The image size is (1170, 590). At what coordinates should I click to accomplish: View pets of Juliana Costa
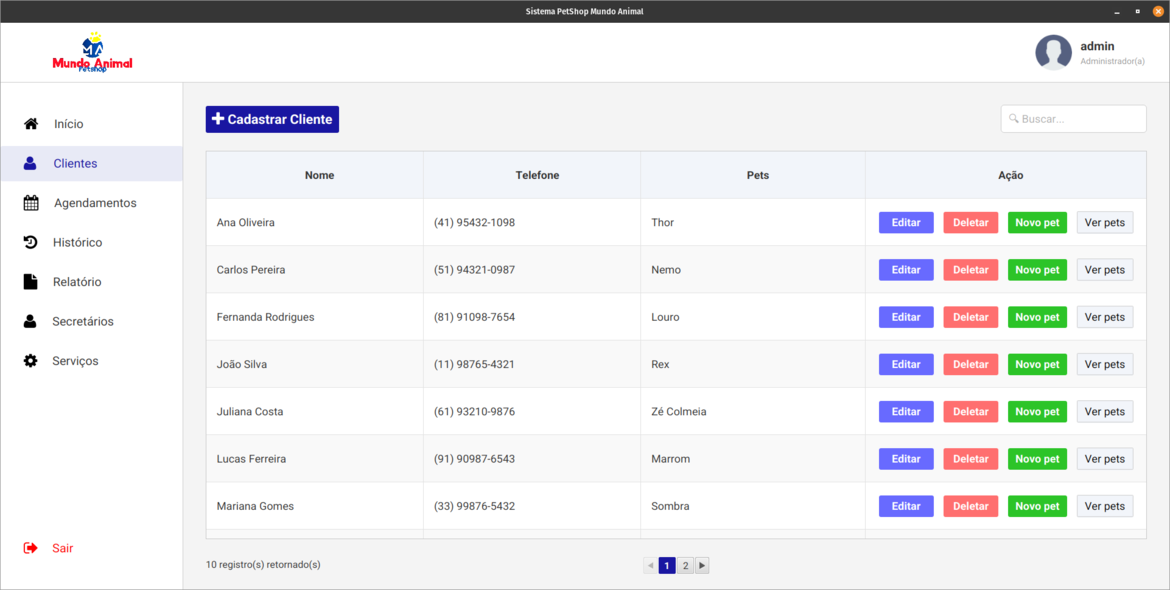click(x=1104, y=412)
